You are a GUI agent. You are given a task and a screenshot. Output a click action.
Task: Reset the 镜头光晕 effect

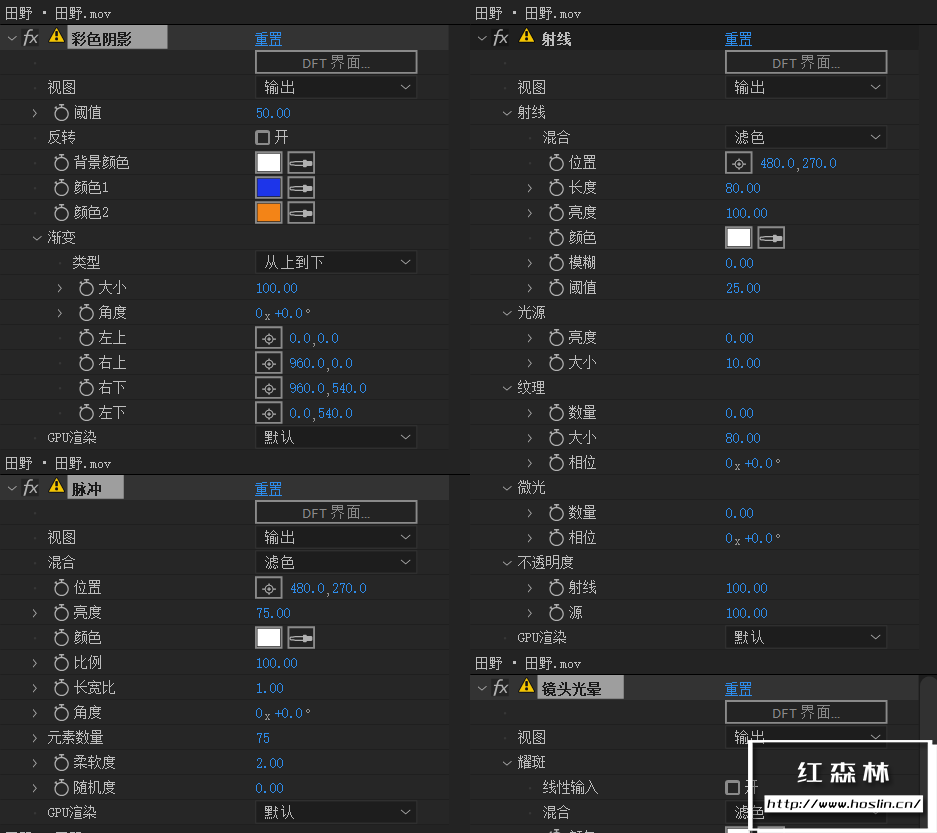coord(738,689)
